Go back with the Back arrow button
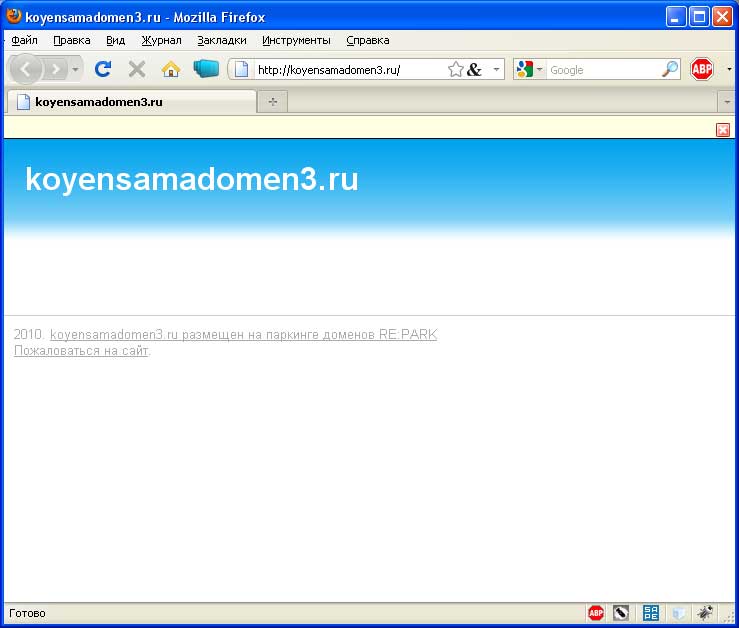739x628 pixels. pos(25,70)
